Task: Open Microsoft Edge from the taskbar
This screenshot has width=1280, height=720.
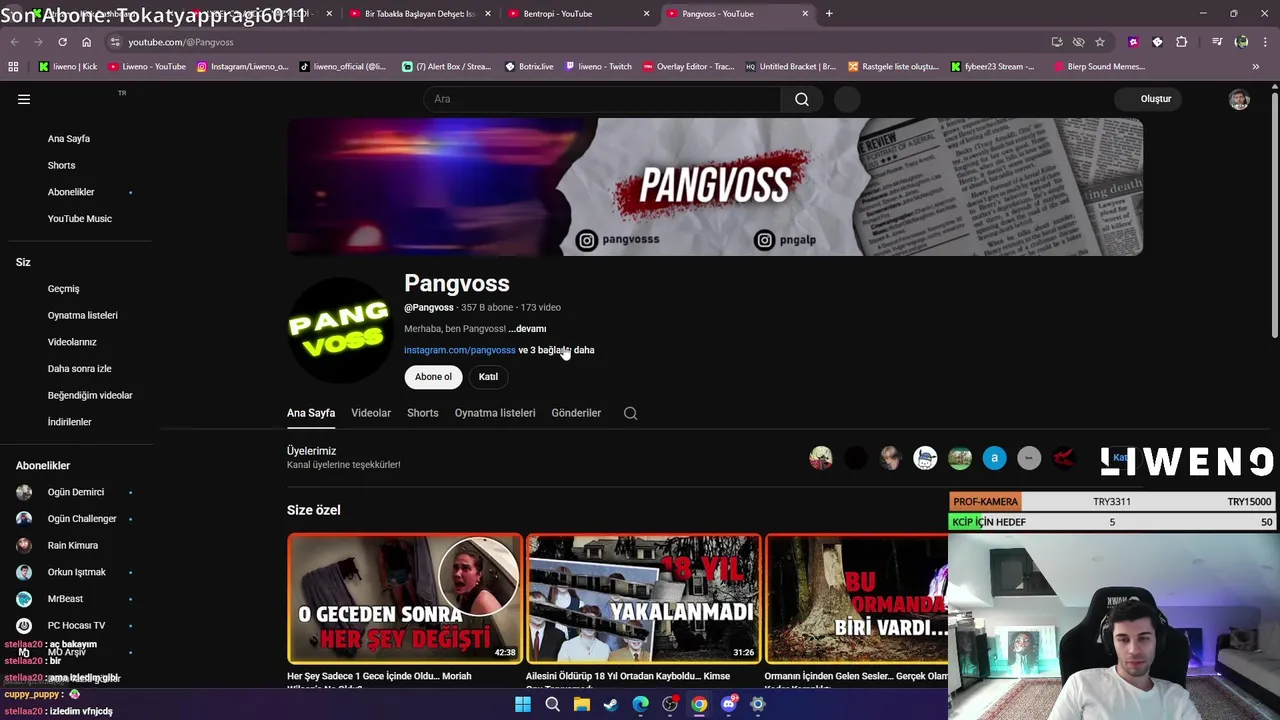Action: [640, 704]
